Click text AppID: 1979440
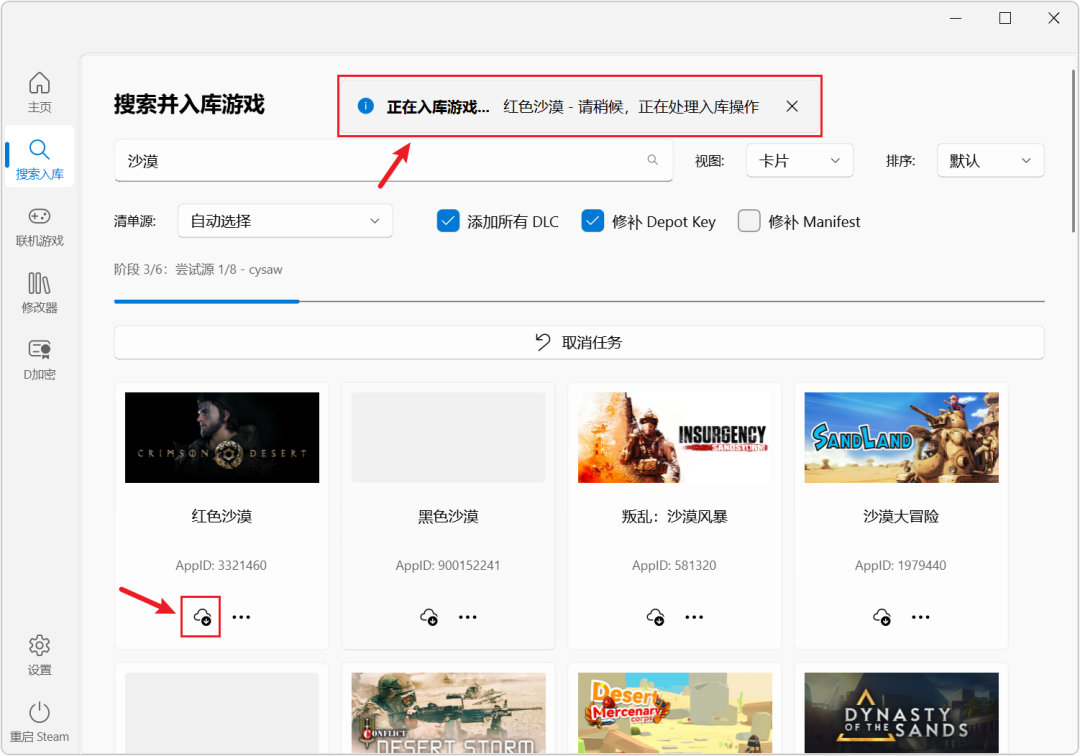This screenshot has width=1080, height=756. click(901, 565)
